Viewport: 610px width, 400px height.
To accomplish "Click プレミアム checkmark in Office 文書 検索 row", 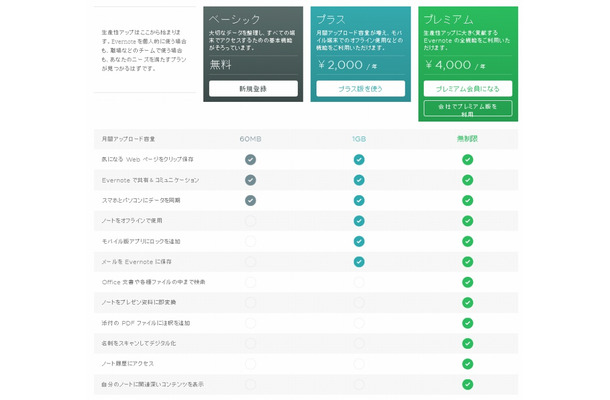I will 468,282.
